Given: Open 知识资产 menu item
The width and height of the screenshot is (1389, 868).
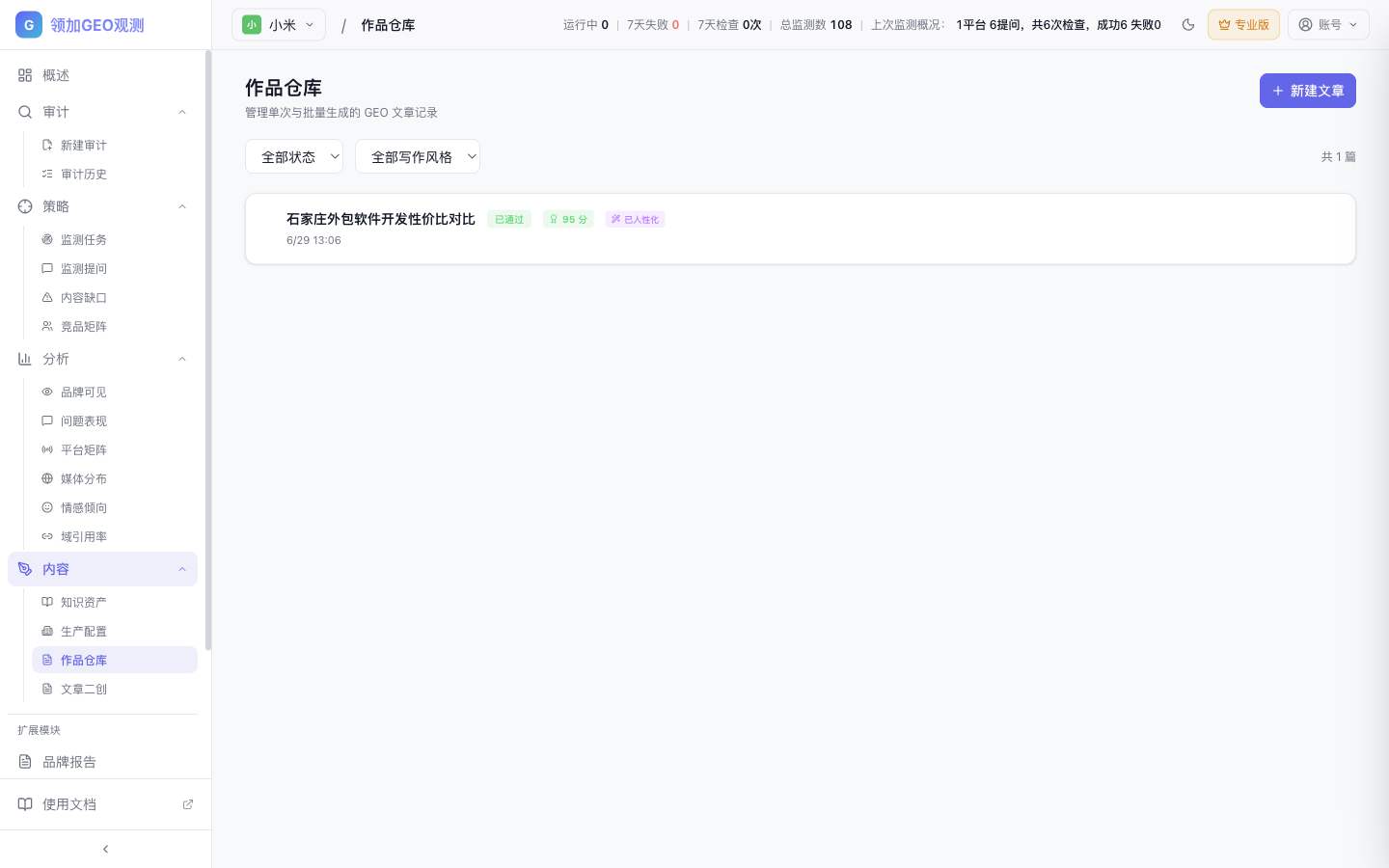Looking at the screenshot, I should click(x=115, y=602).
